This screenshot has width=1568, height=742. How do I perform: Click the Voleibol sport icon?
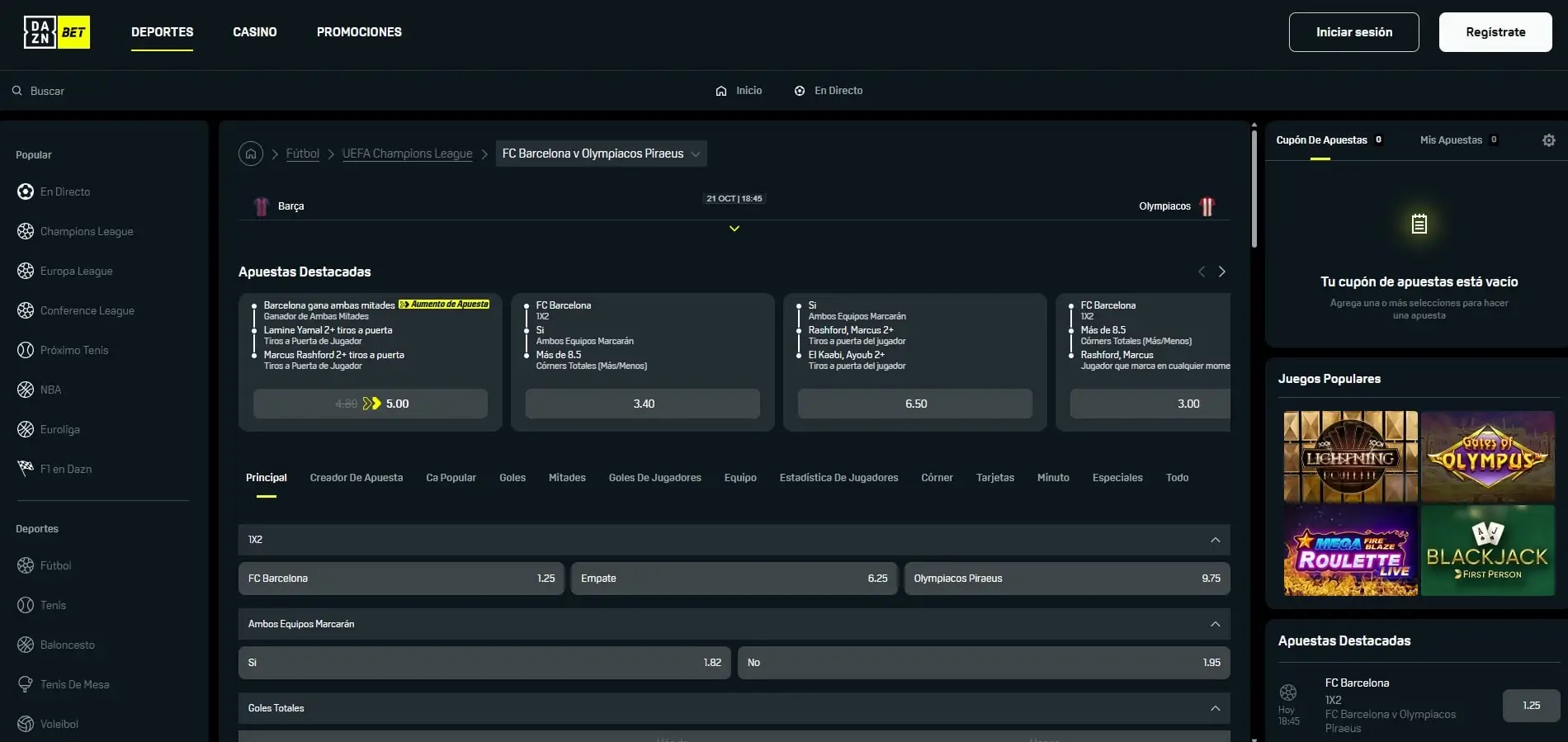[x=26, y=724]
